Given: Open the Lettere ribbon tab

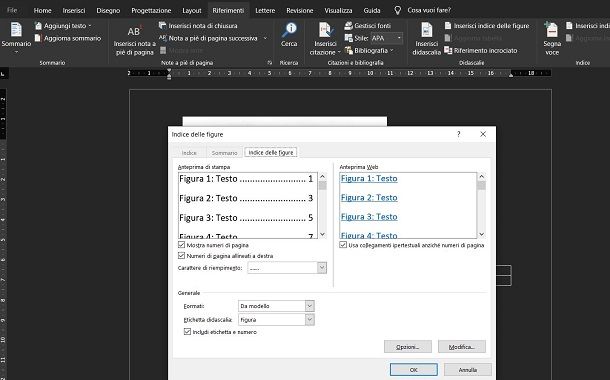Looking at the screenshot, I should tap(265, 11).
